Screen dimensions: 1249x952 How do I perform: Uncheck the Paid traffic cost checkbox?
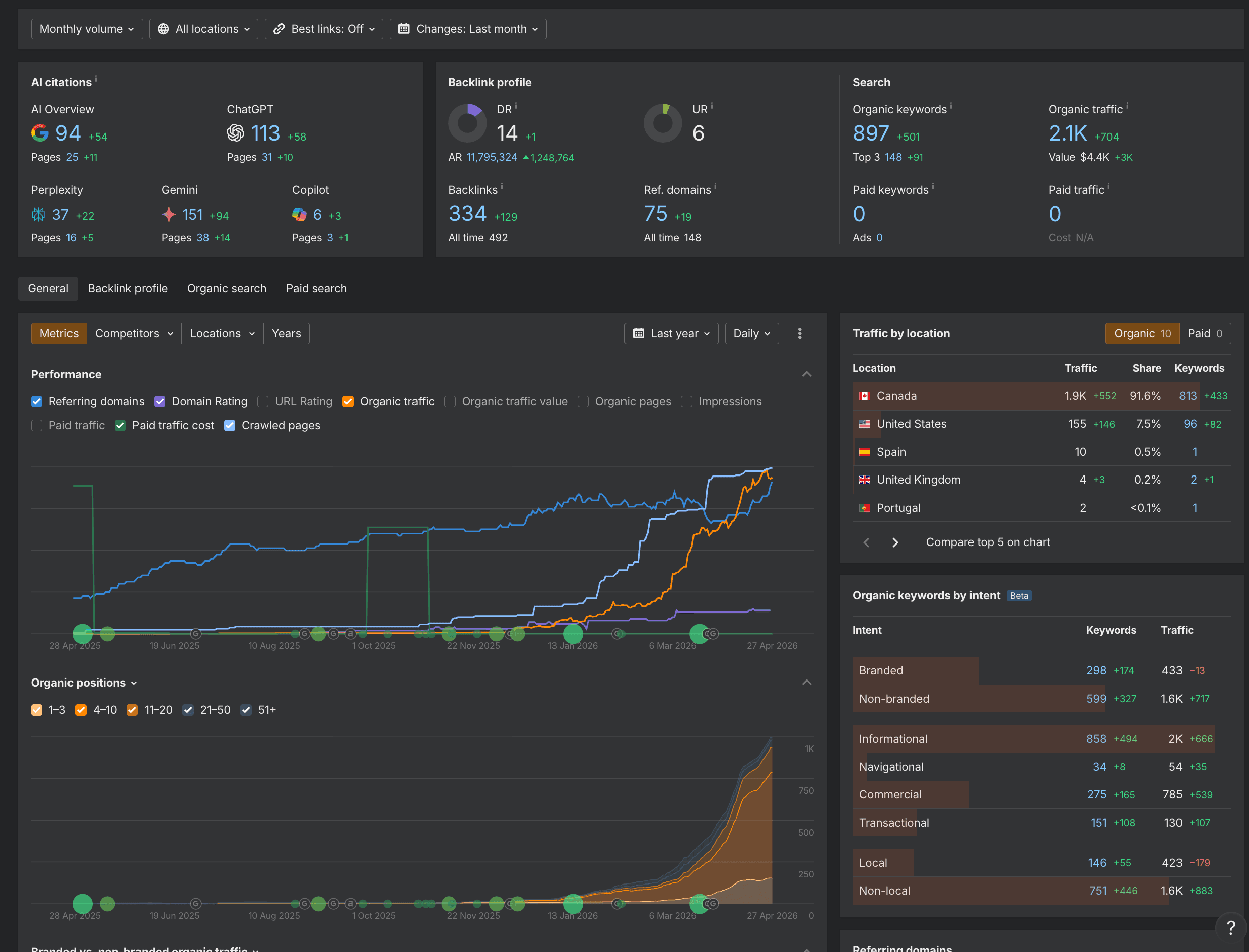pyautogui.click(x=120, y=426)
